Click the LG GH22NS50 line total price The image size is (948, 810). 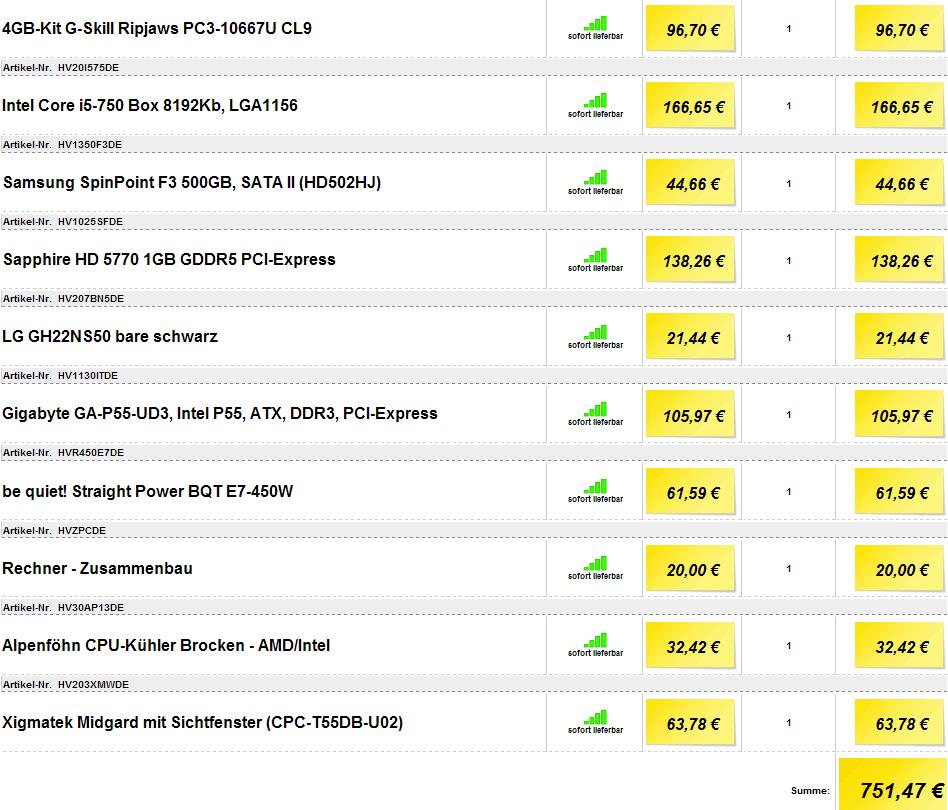[899, 337]
